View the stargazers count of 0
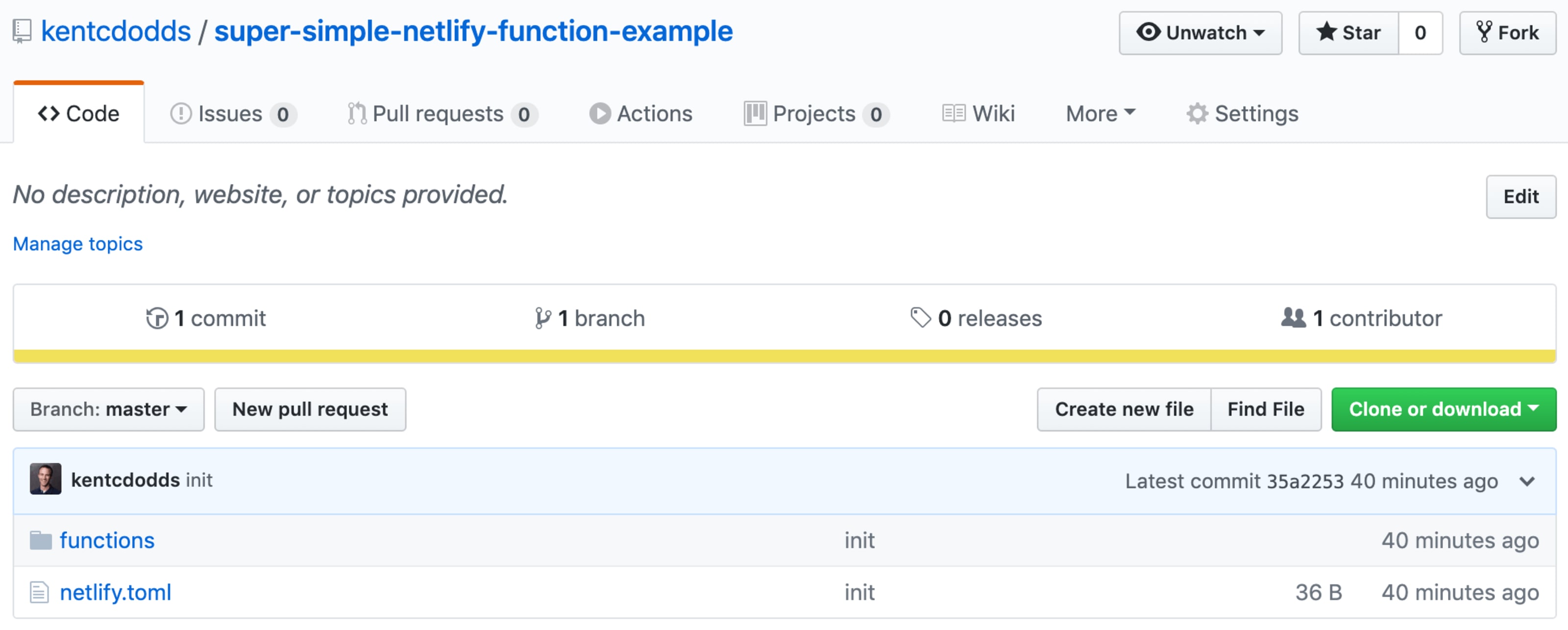Image resolution: width=1568 pixels, height=630 pixels. (1420, 33)
